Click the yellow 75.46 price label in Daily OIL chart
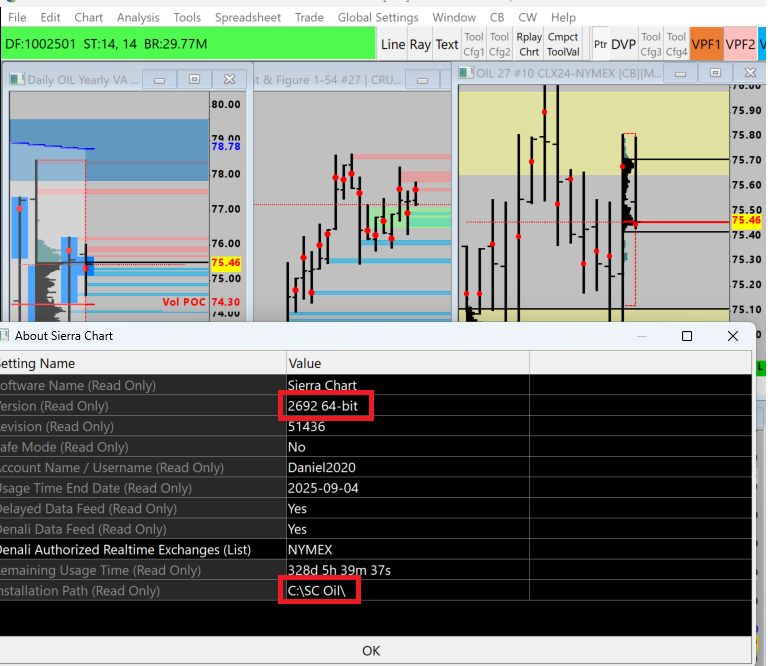Viewport: 768px width, 666px height. pos(226,263)
